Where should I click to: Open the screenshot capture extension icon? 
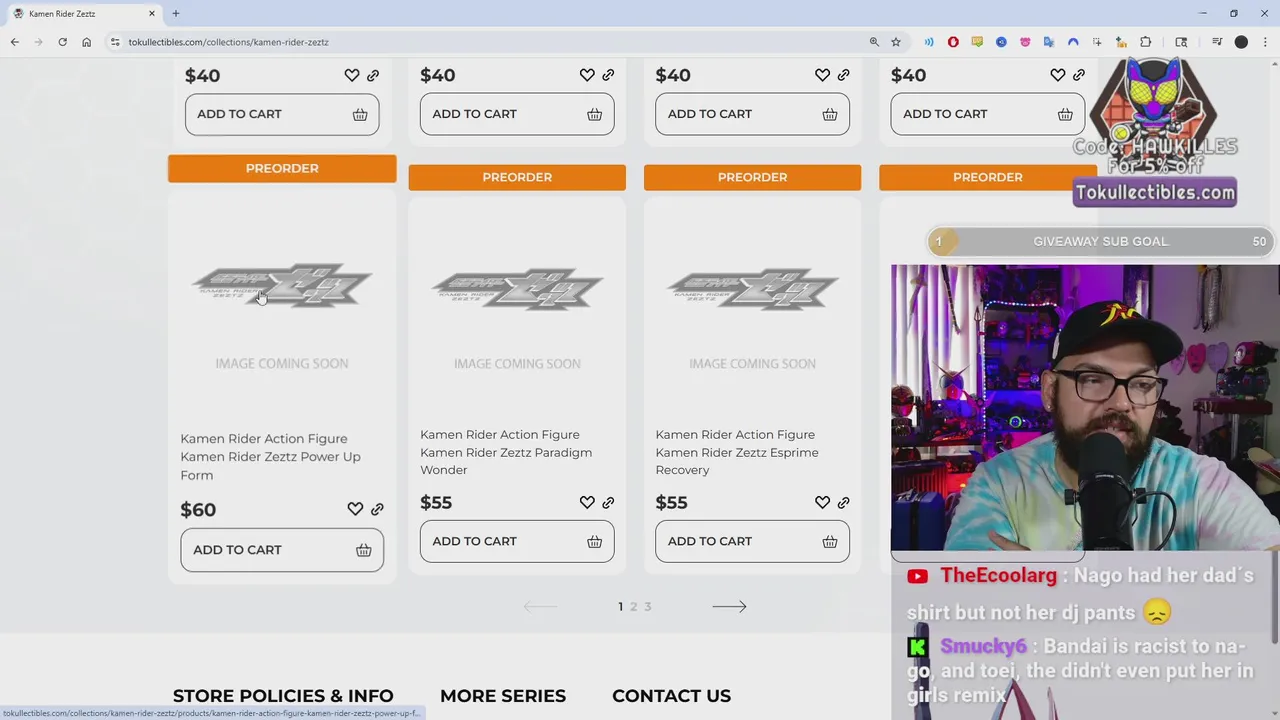(x=1097, y=42)
